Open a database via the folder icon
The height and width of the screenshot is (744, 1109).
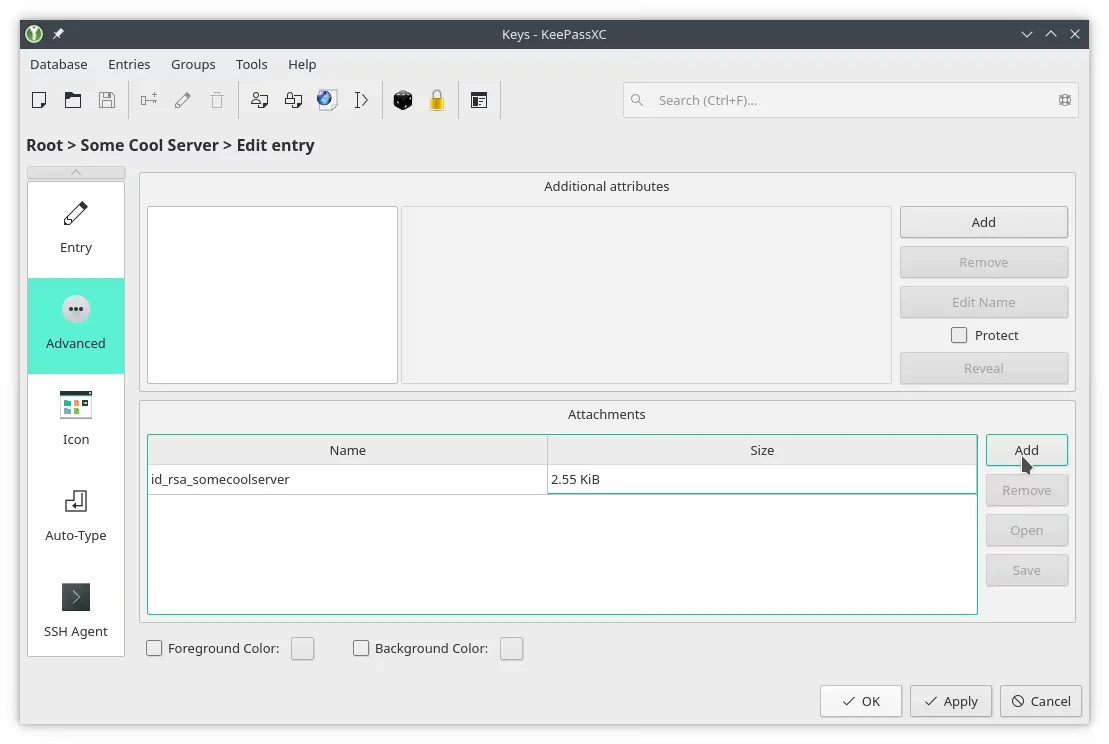click(x=73, y=99)
